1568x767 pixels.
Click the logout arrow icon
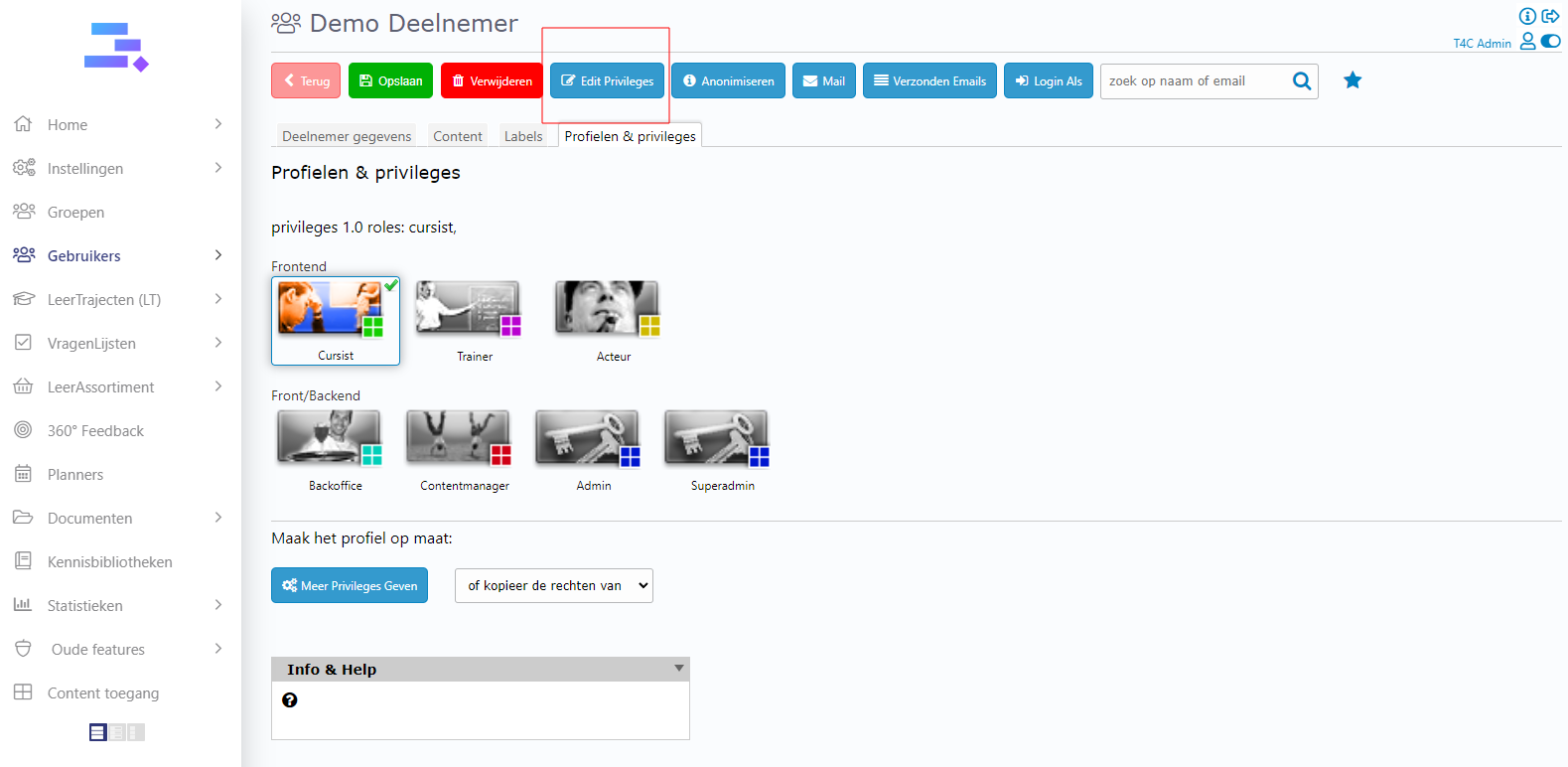pyautogui.click(x=1550, y=16)
